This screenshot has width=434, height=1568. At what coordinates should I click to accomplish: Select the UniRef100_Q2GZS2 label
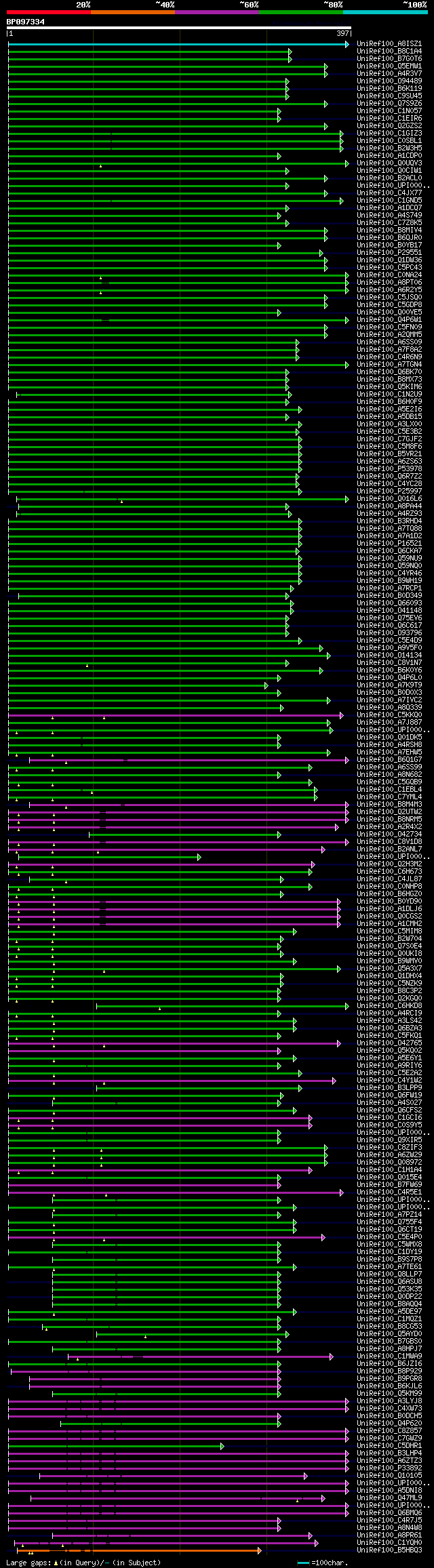click(389, 126)
